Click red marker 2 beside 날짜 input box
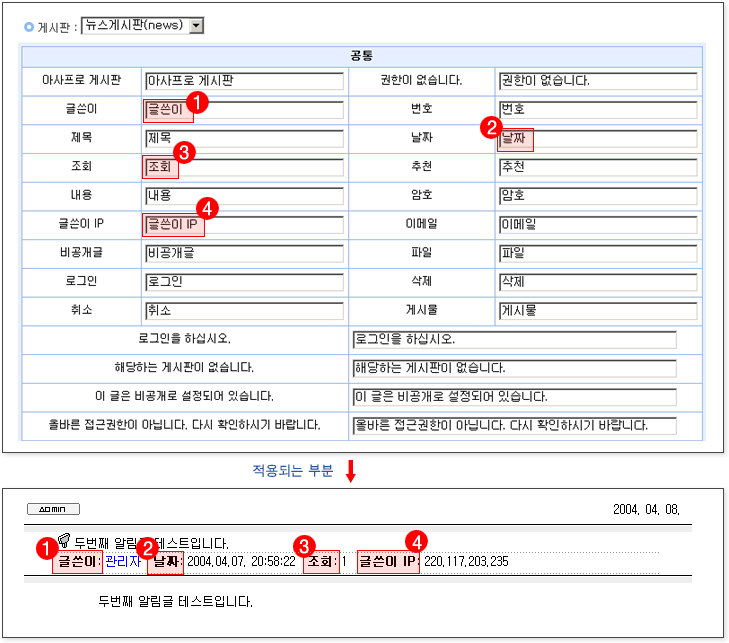 (x=490, y=127)
